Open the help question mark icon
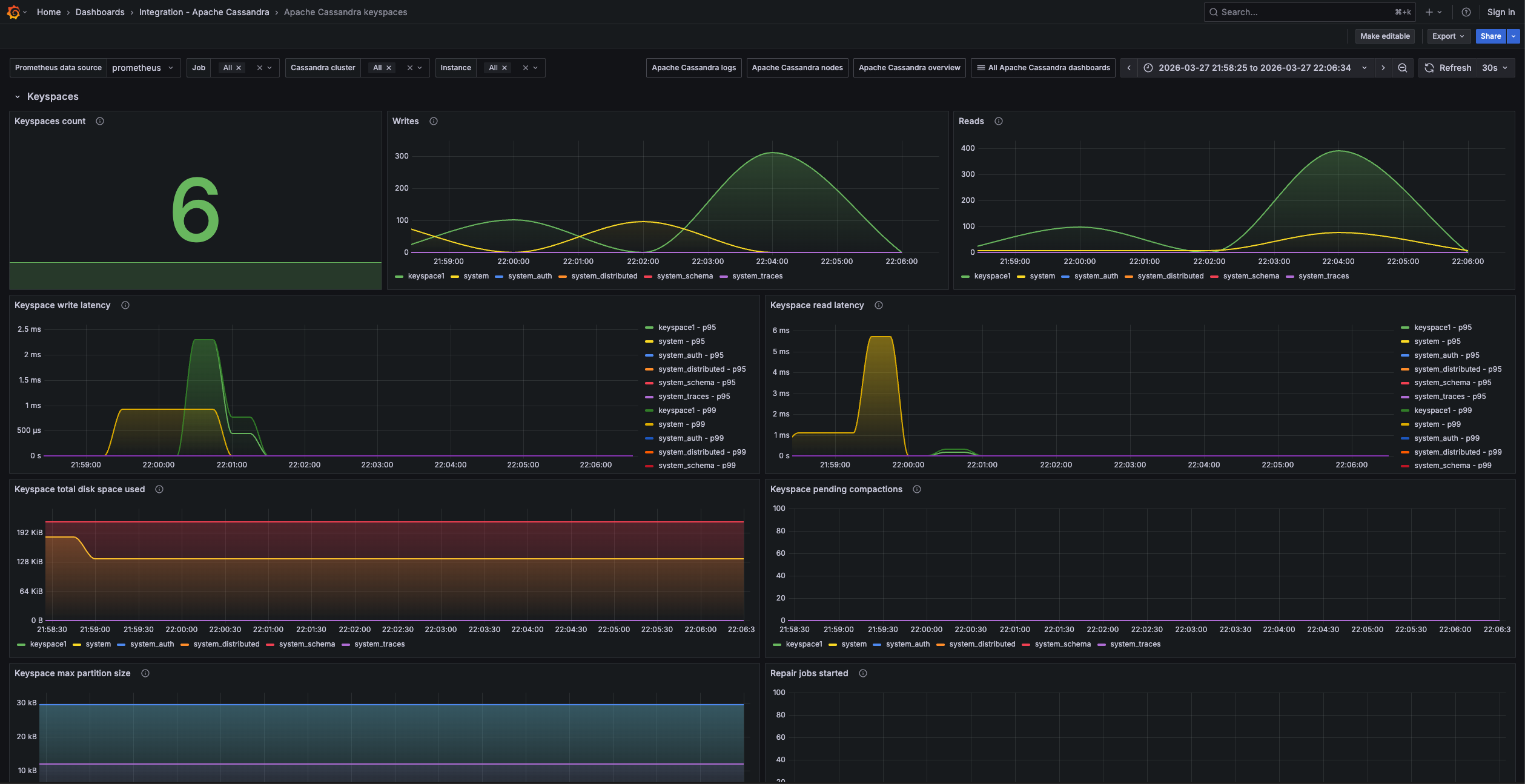This screenshot has width=1525, height=784. tap(1466, 12)
